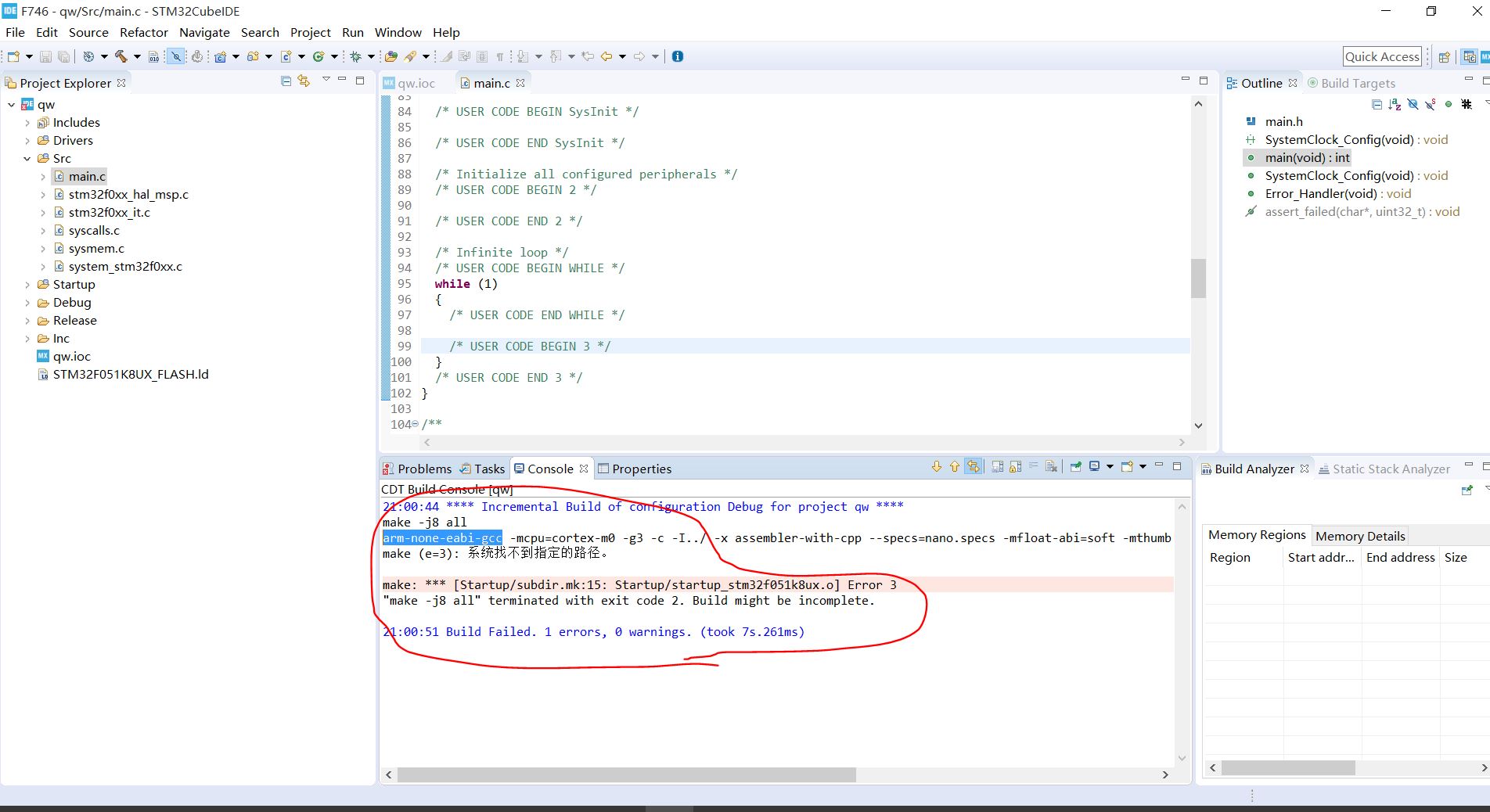Click the New file toolbar icon
Image resolution: width=1490 pixels, height=812 pixels.
pos(13,56)
